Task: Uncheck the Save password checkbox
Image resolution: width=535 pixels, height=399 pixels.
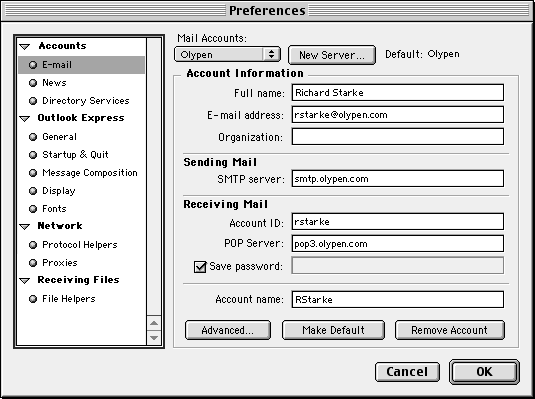Action: click(x=200, y=267)
